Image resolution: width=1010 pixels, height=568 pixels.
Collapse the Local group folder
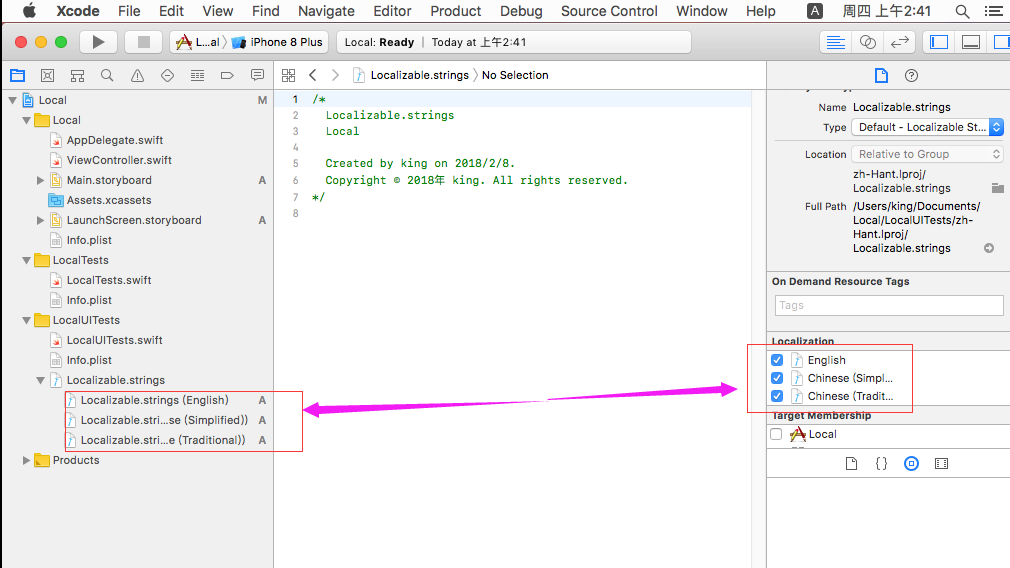pos(26,120)
